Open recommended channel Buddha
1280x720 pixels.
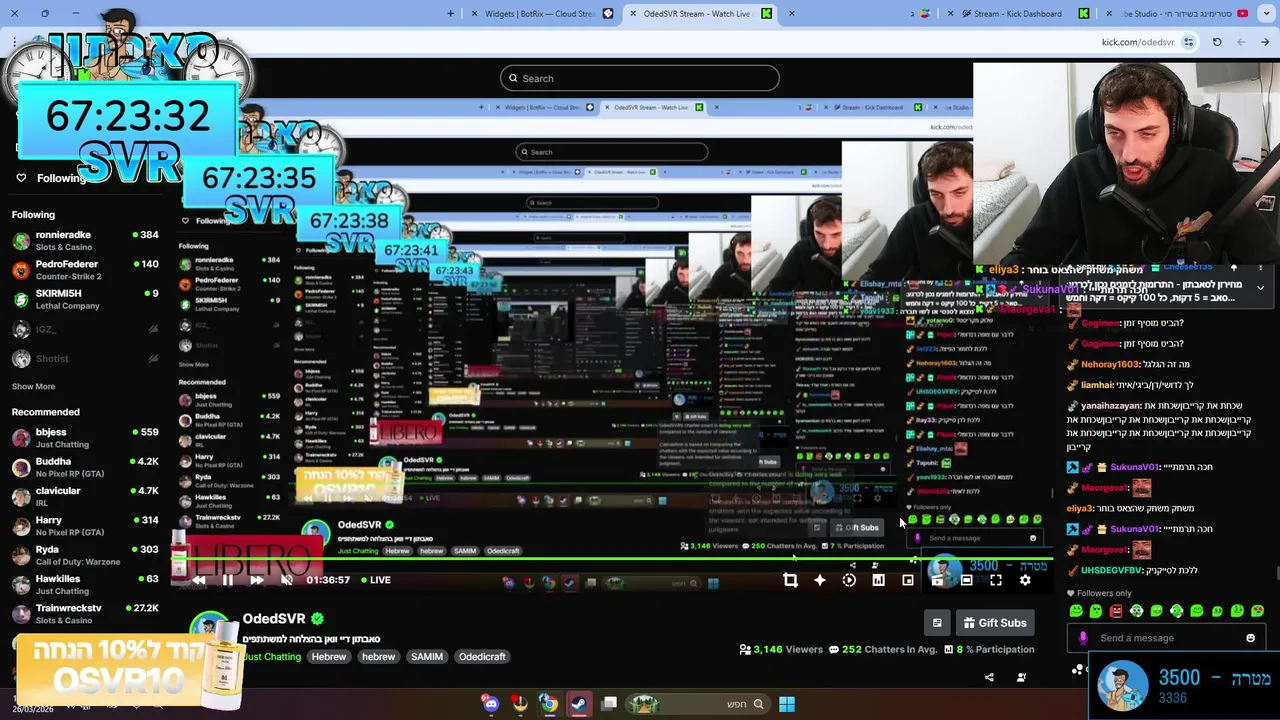(85, 467)
